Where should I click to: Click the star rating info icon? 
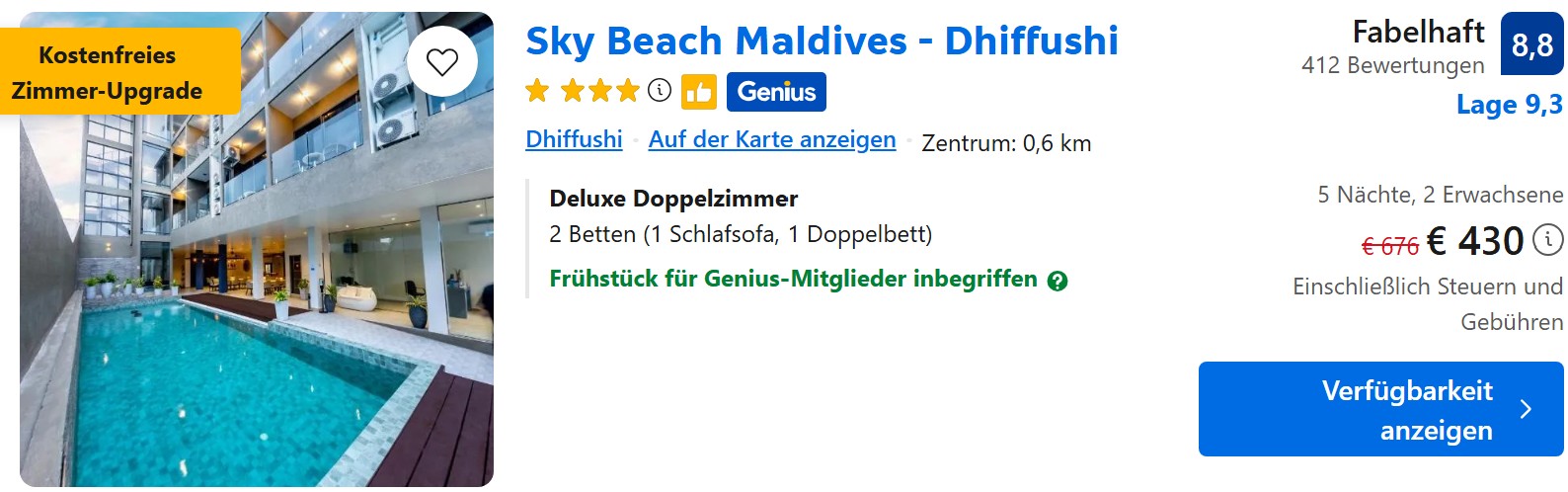660,91
